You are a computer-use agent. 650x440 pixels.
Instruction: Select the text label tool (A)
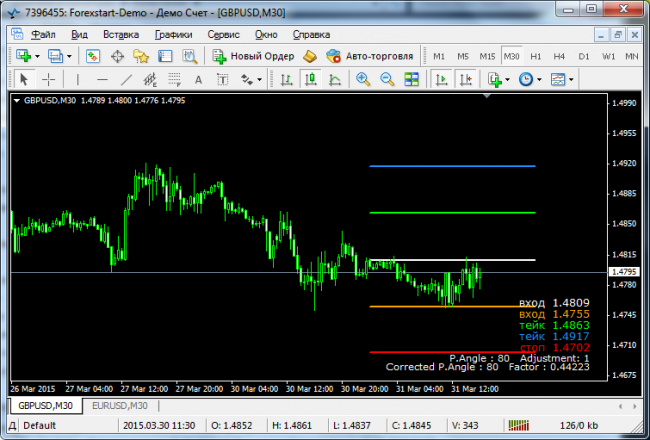pos(197,79)
